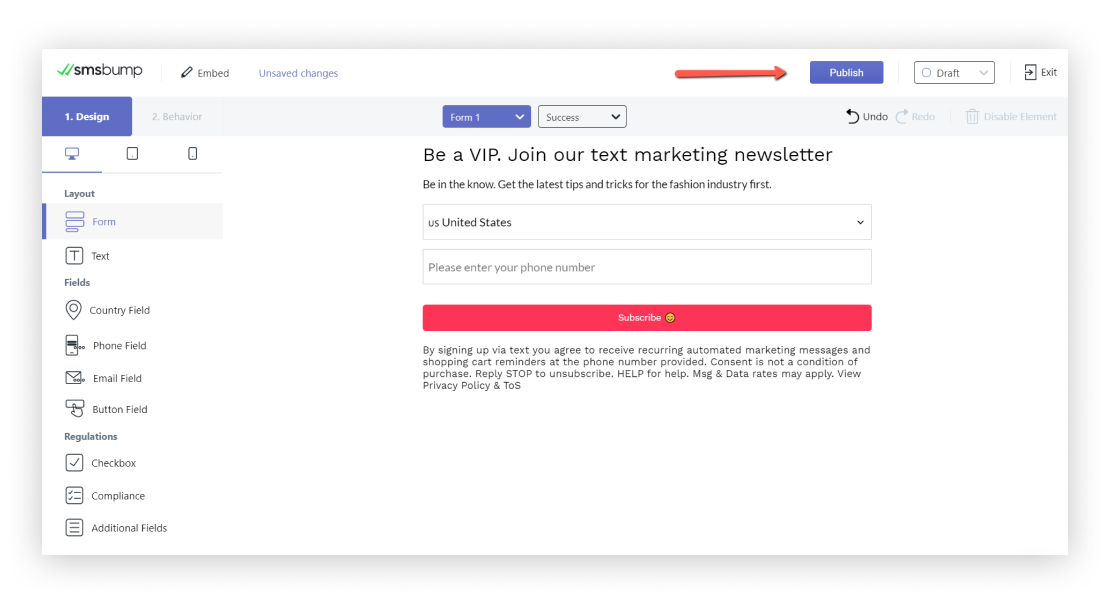Switch to desktop preview icon

point(72,153)
